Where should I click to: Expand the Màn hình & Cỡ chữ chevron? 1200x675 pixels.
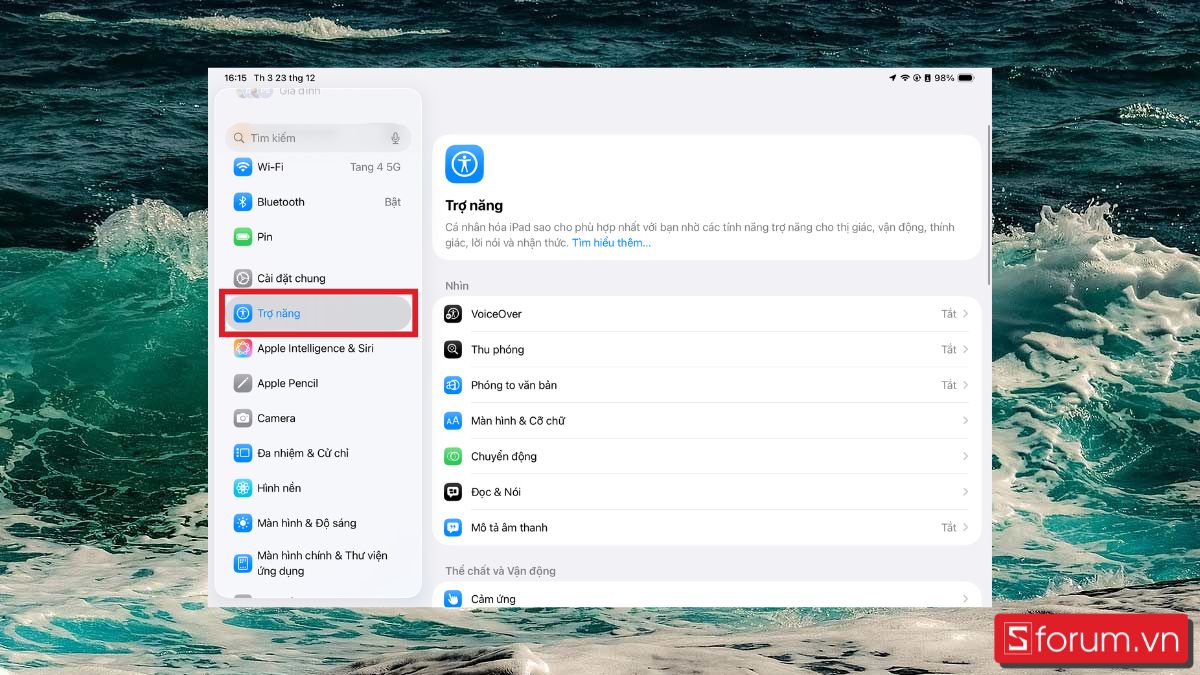pos(966,421)
